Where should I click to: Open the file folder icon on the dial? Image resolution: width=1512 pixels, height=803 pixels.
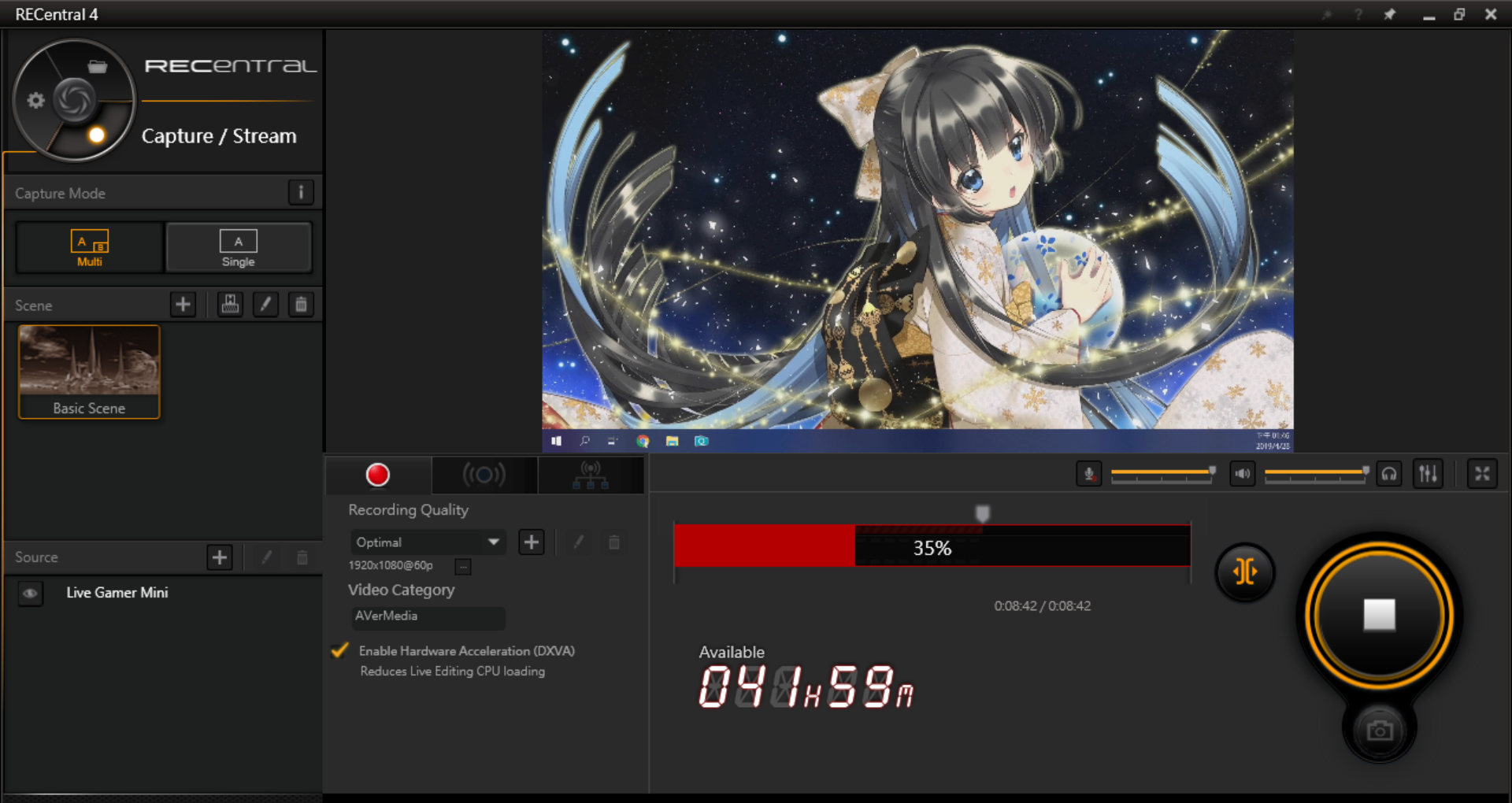point(98,66)
